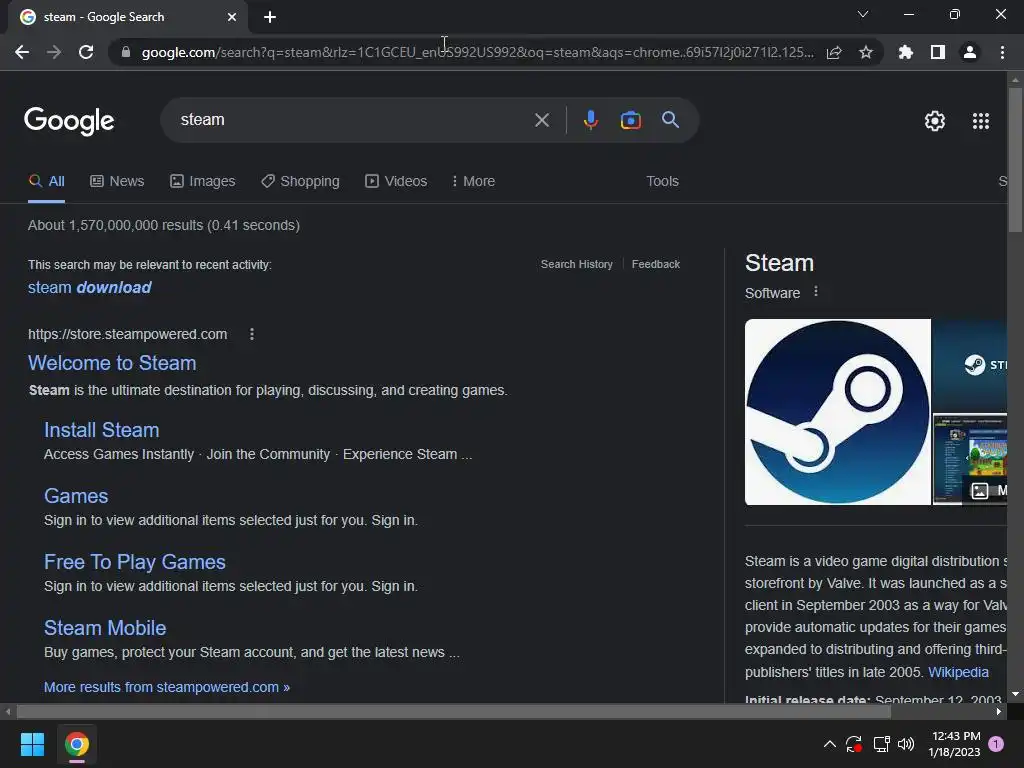This screenshot has width=1024, height=768.
Task: Open Google quick settings gear
Action: (x=935, y=121)
